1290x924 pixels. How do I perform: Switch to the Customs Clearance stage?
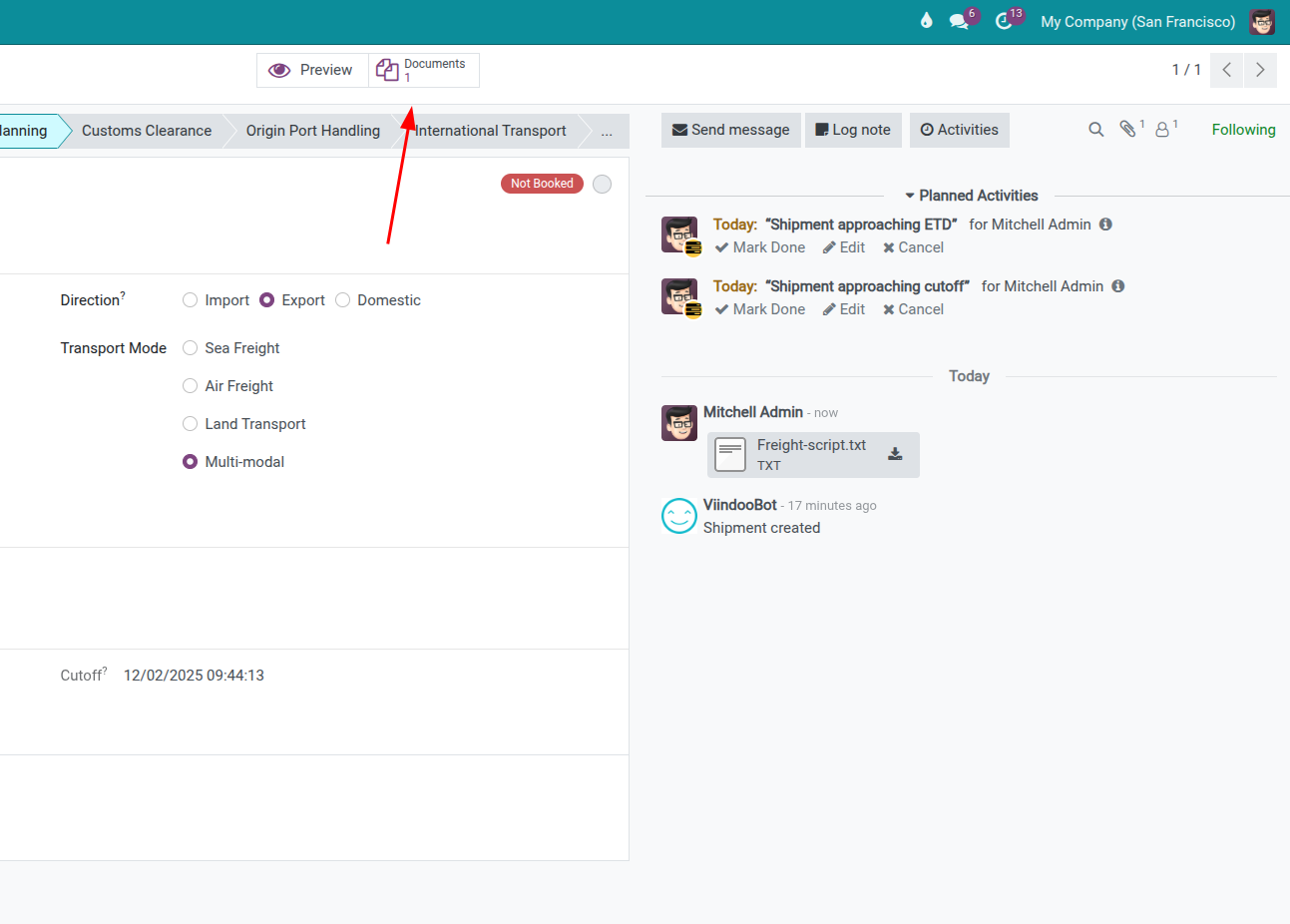click(x=147, y=131)
